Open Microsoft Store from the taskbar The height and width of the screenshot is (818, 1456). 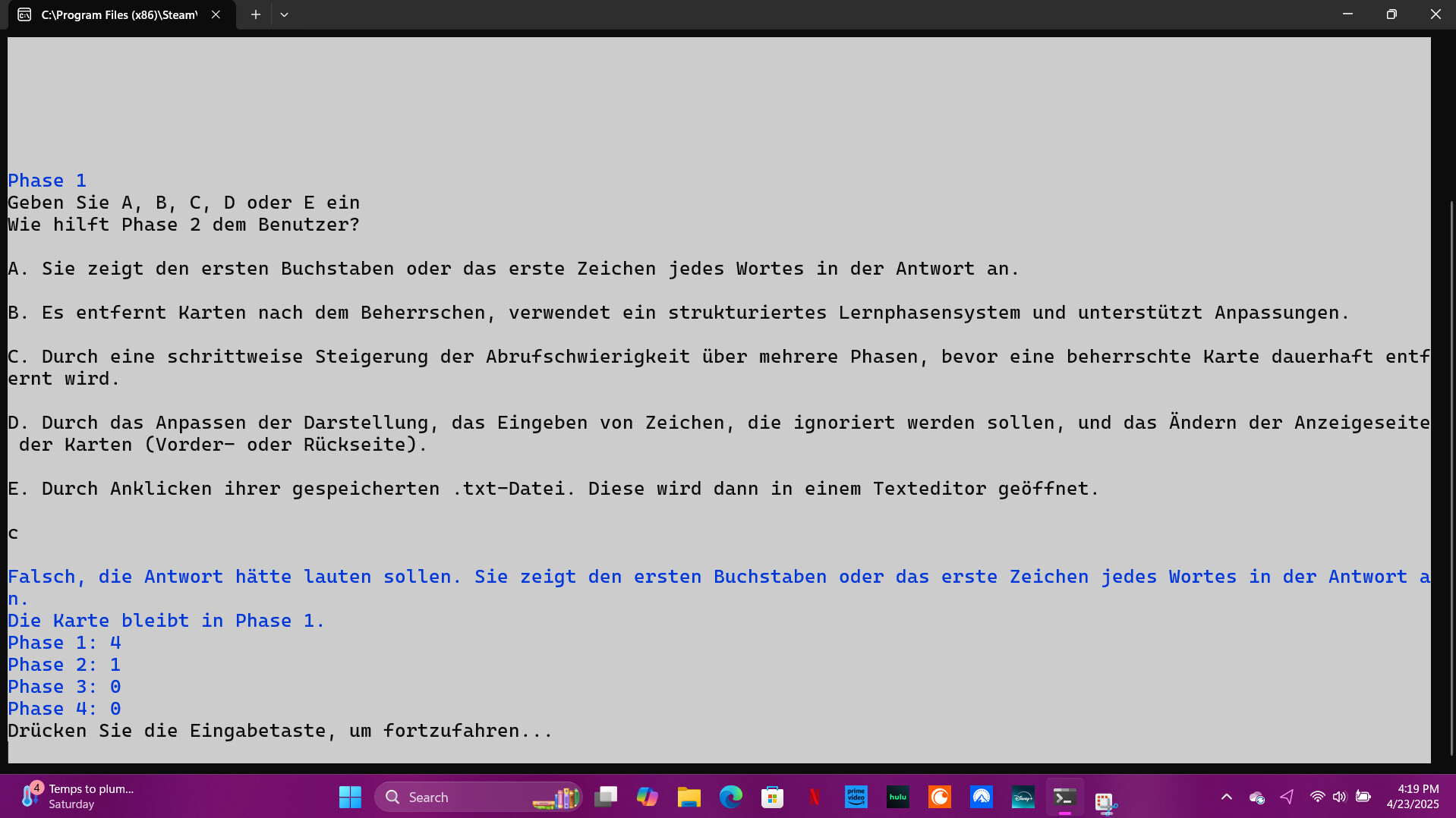pos(773,797)
